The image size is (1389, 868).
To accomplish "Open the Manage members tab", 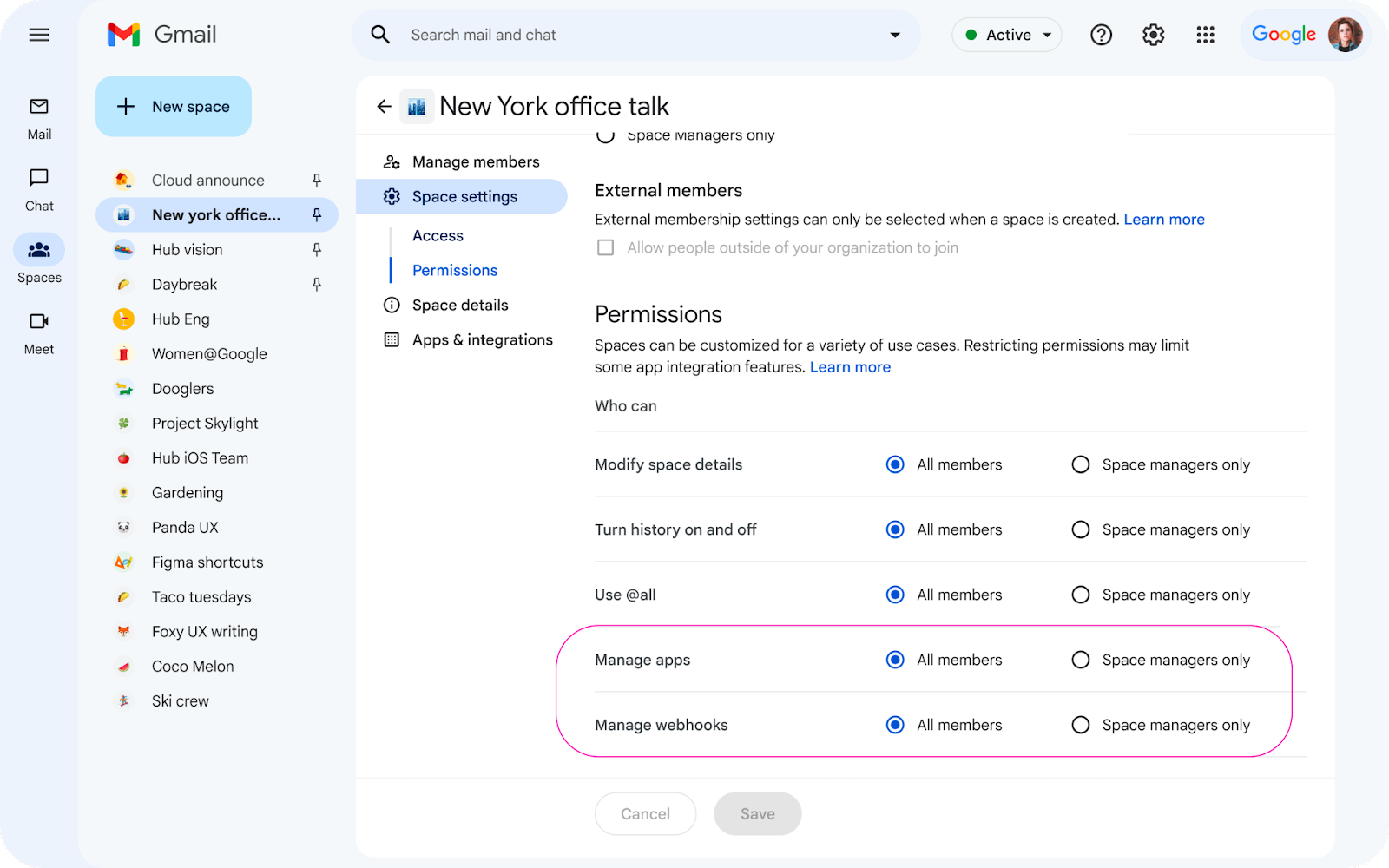I will 475,161.
